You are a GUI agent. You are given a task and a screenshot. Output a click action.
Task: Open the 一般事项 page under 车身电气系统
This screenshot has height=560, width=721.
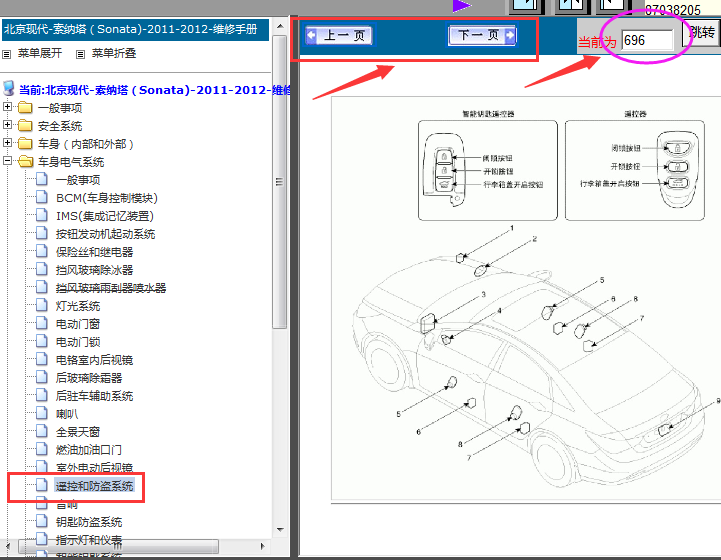[x=78, y=180]
